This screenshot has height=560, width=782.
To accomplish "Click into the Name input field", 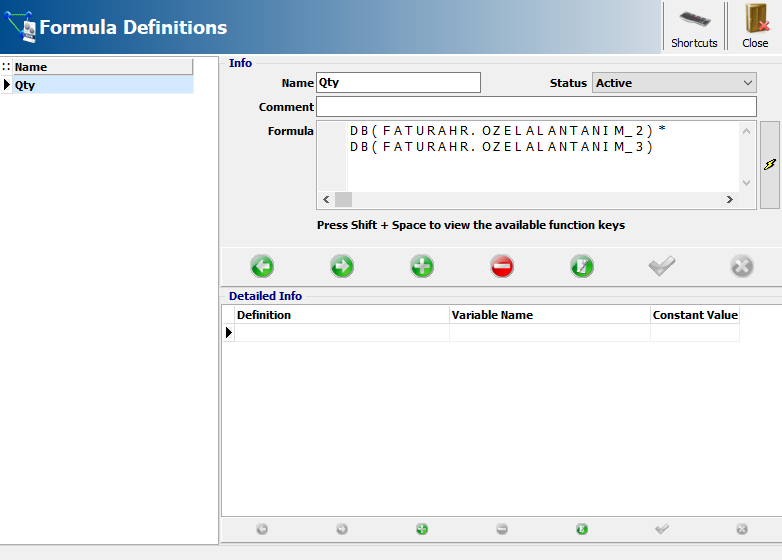I will [398, 83].
